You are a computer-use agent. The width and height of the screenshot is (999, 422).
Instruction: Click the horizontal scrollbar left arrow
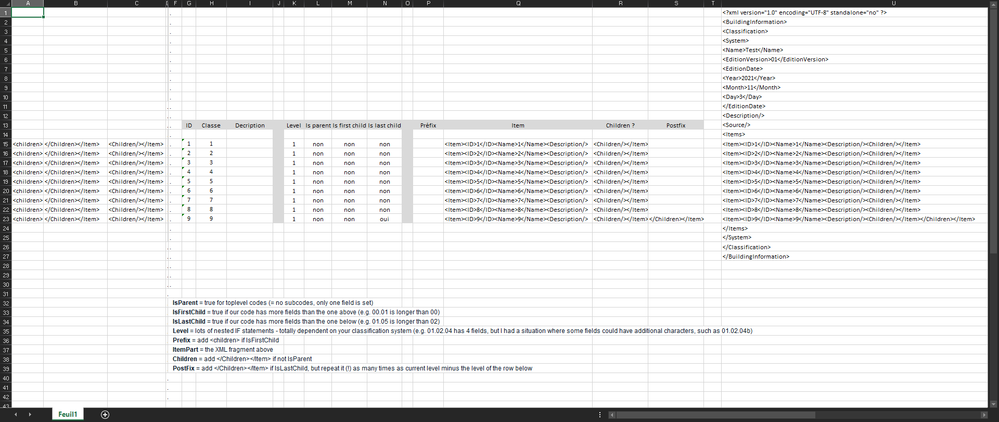pos(612,414)
